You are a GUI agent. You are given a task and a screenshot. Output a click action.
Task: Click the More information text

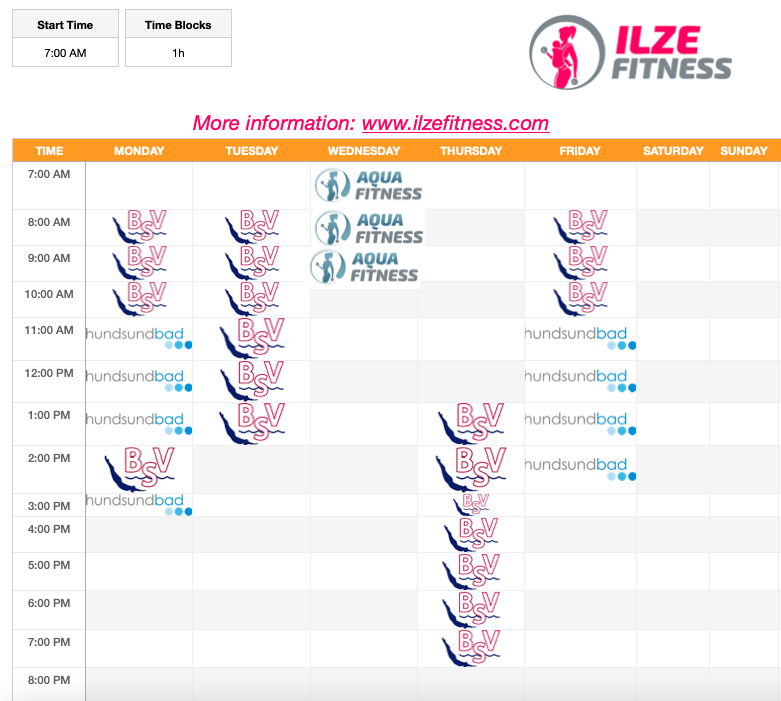tap(274, 123)
